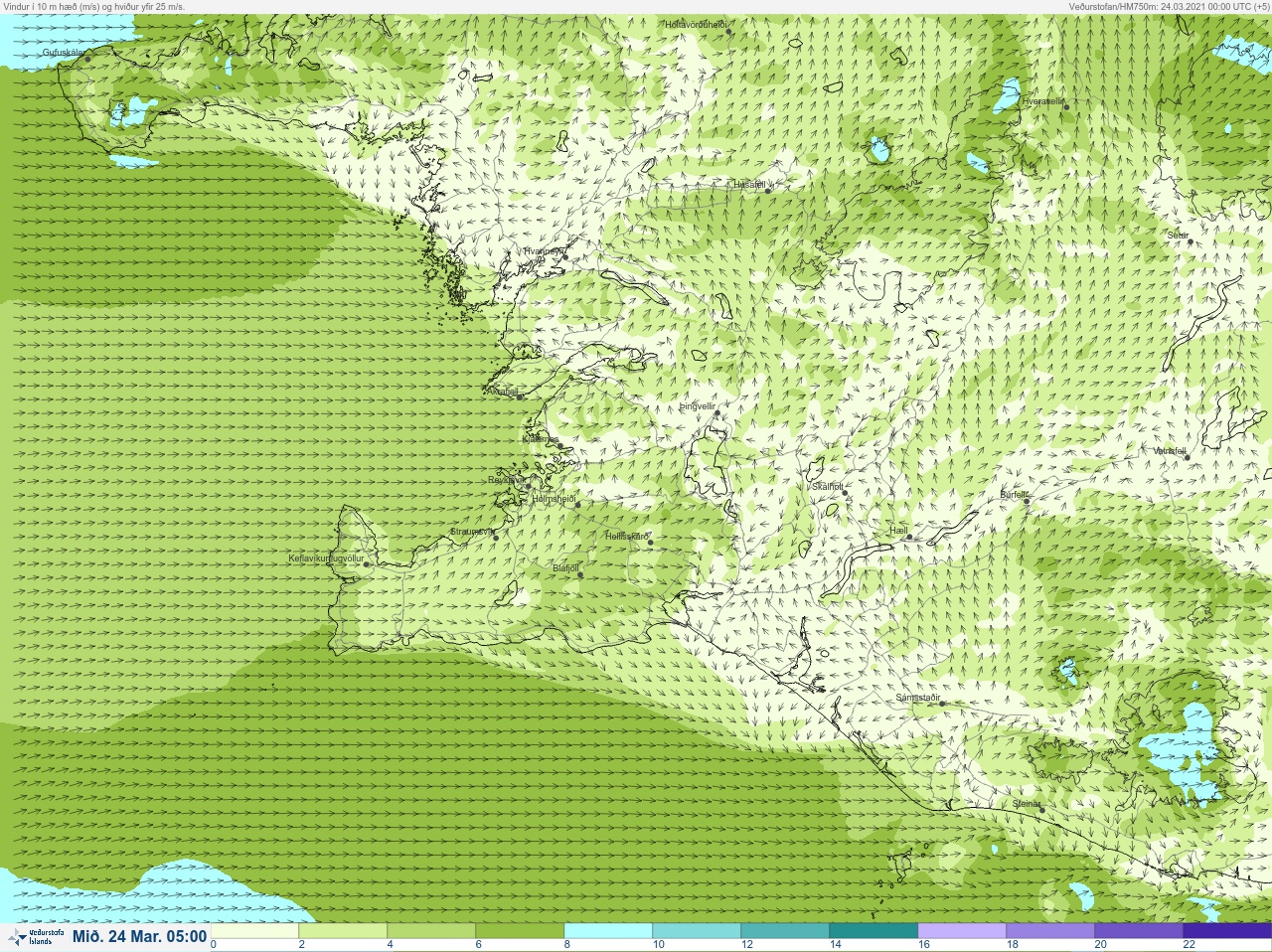Viewport: 1272px width, 952px height.
Task: Click the Akrafjall station label
Action: pyautogui.click(x=503, y=392)
